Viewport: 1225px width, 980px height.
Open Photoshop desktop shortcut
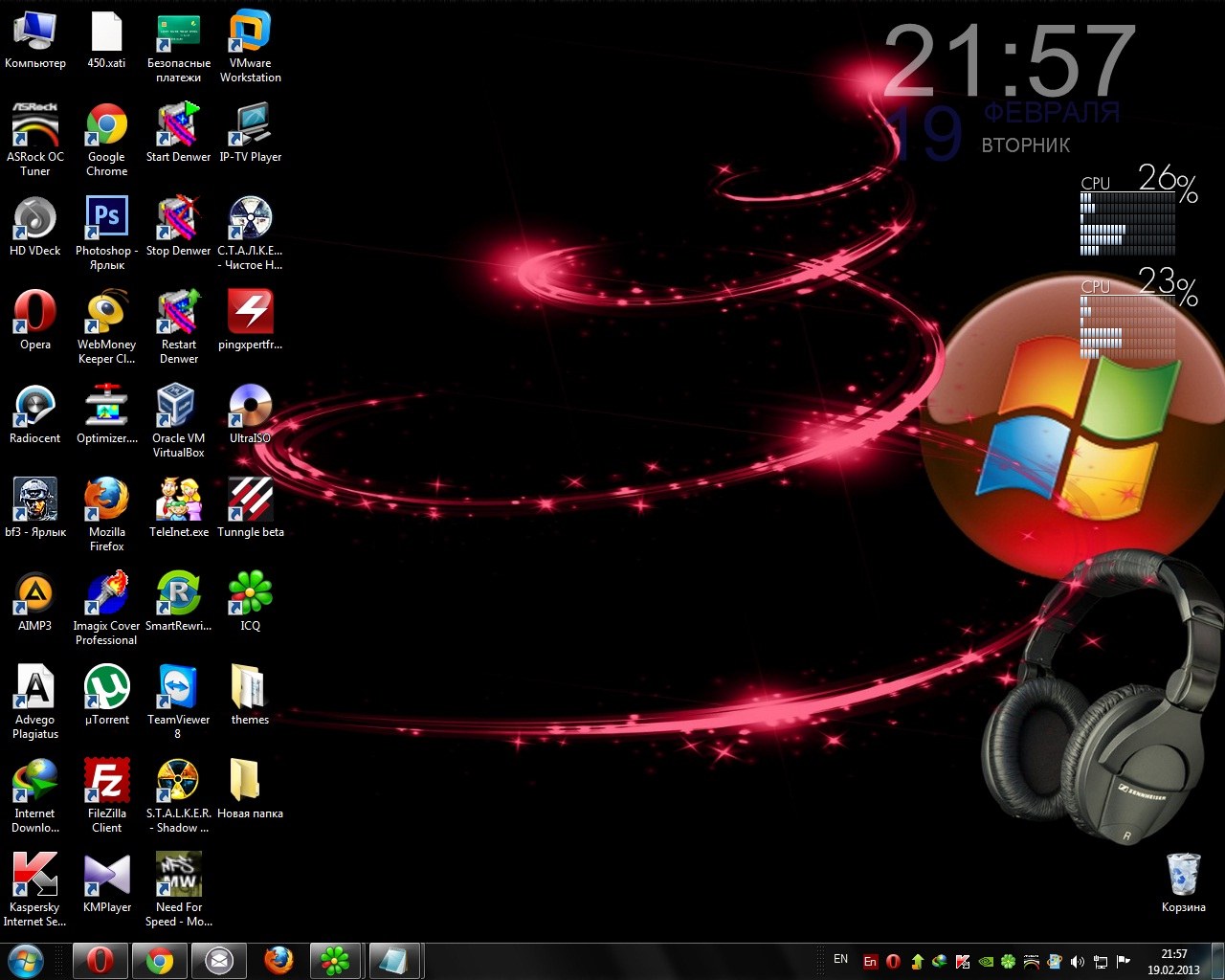[106, 219]
